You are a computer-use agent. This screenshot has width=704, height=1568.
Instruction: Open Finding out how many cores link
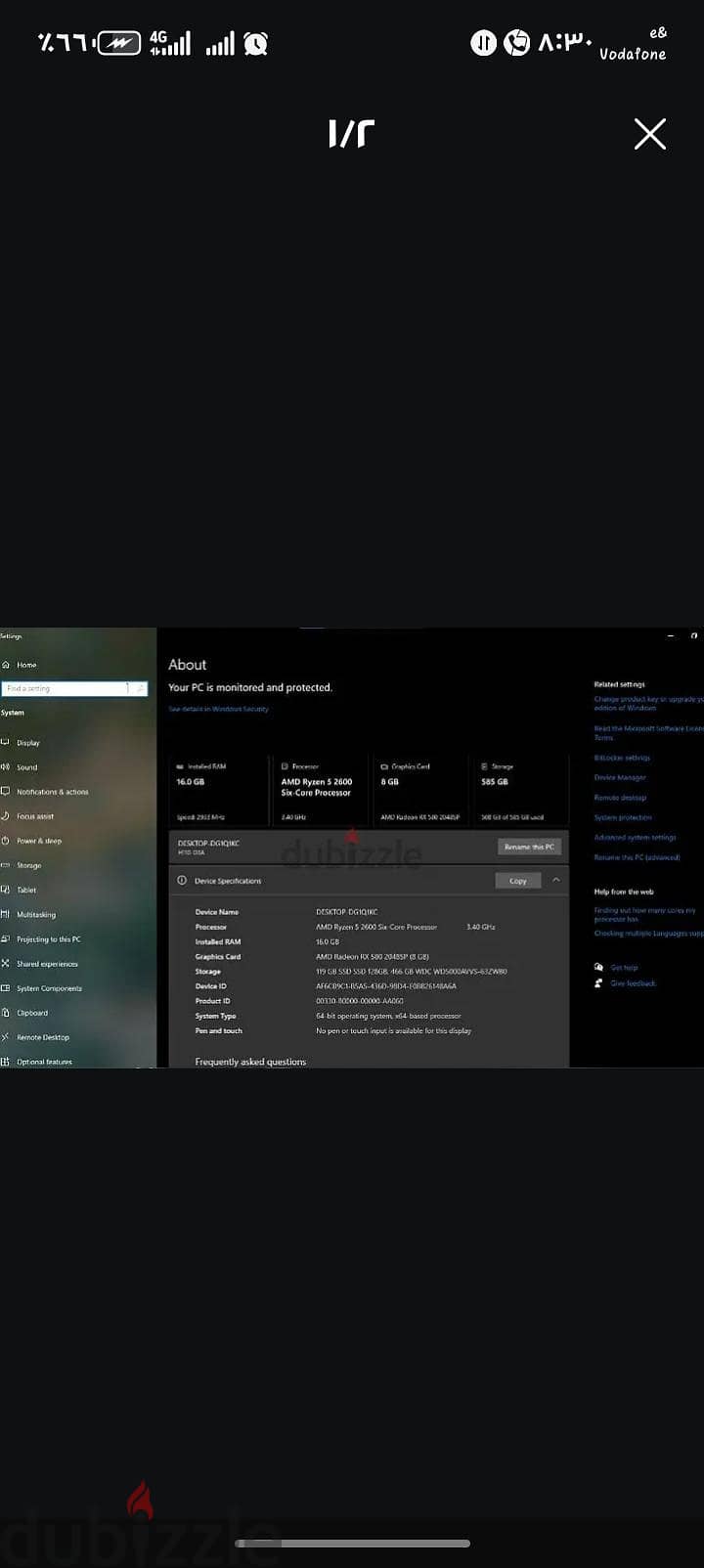click(645, 915)
